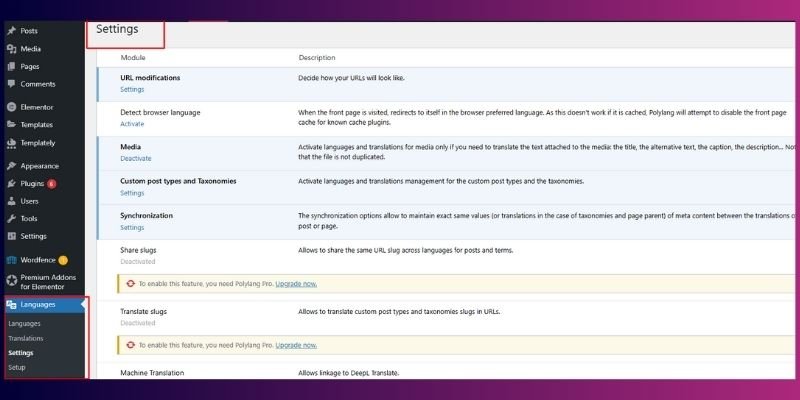800x400 pixels.
Task: Click the Appearance paintbrush icon
Action: pyautogui.click(x=12, y=166)
